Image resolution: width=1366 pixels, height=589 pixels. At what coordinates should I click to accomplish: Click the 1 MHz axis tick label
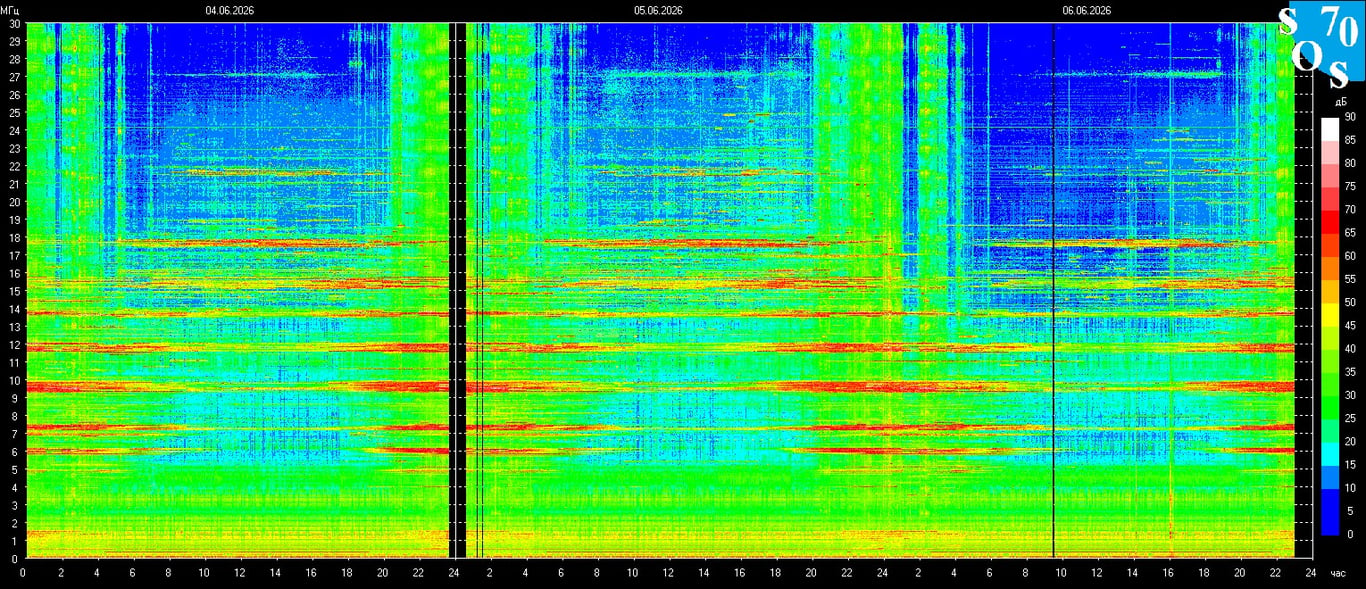click(16, 541)
